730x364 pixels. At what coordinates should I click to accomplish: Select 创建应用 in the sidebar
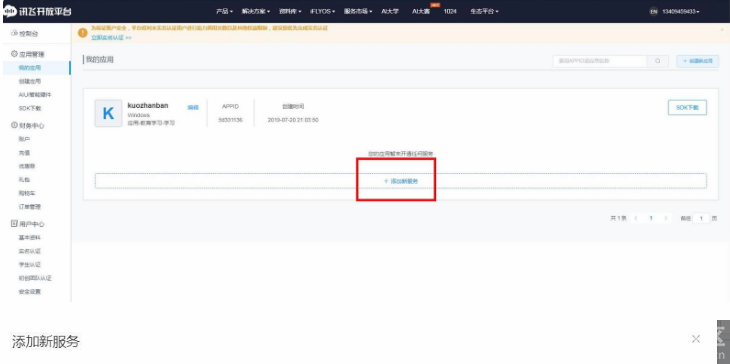30,81
